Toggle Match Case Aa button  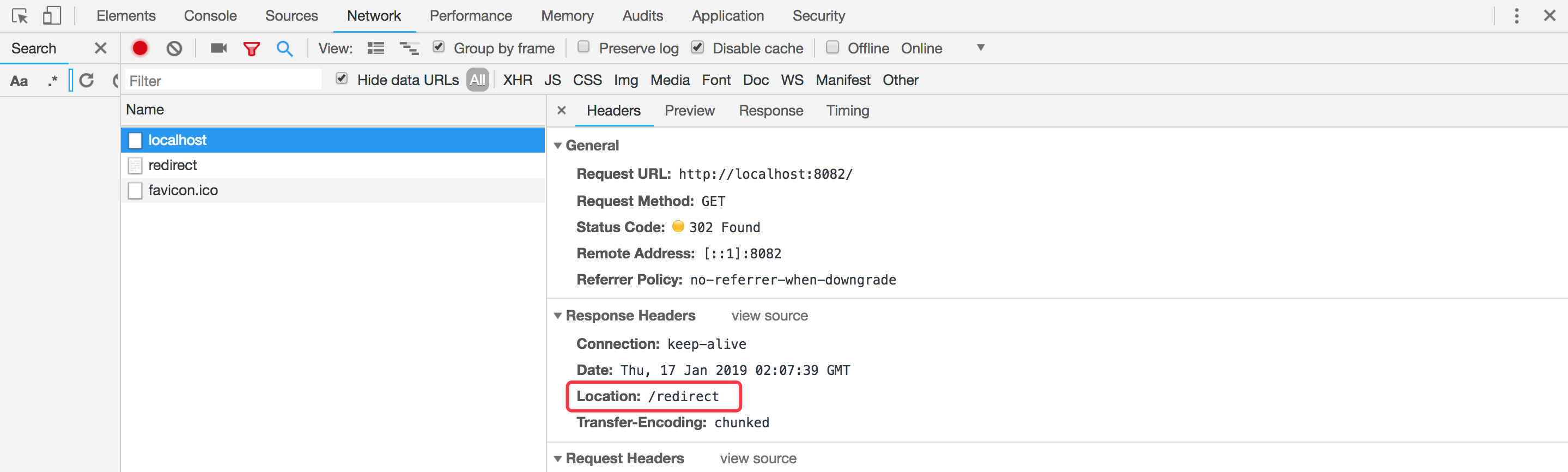click(19, 80)
